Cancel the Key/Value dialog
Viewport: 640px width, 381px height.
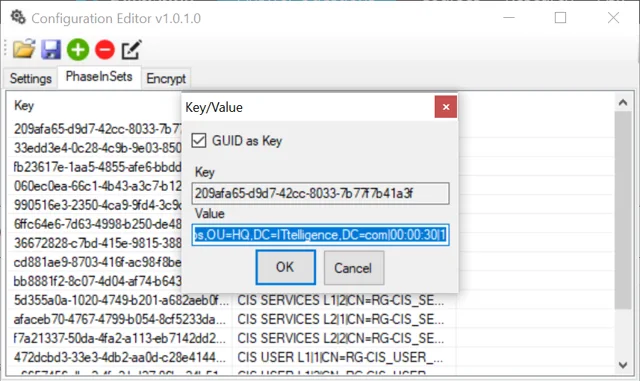pyautogui.click(x=353, y=268)
